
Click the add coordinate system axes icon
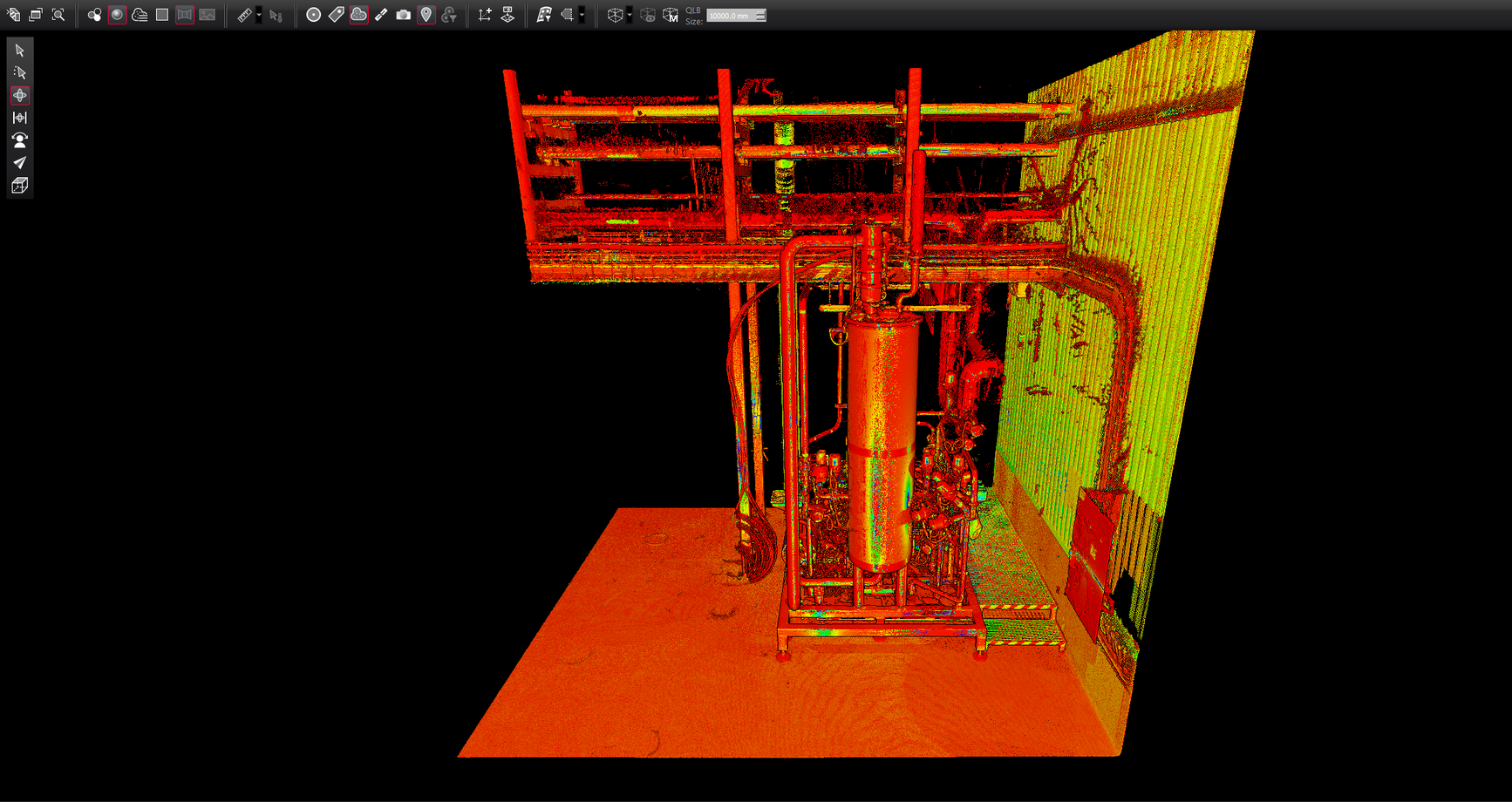point(485,15)
